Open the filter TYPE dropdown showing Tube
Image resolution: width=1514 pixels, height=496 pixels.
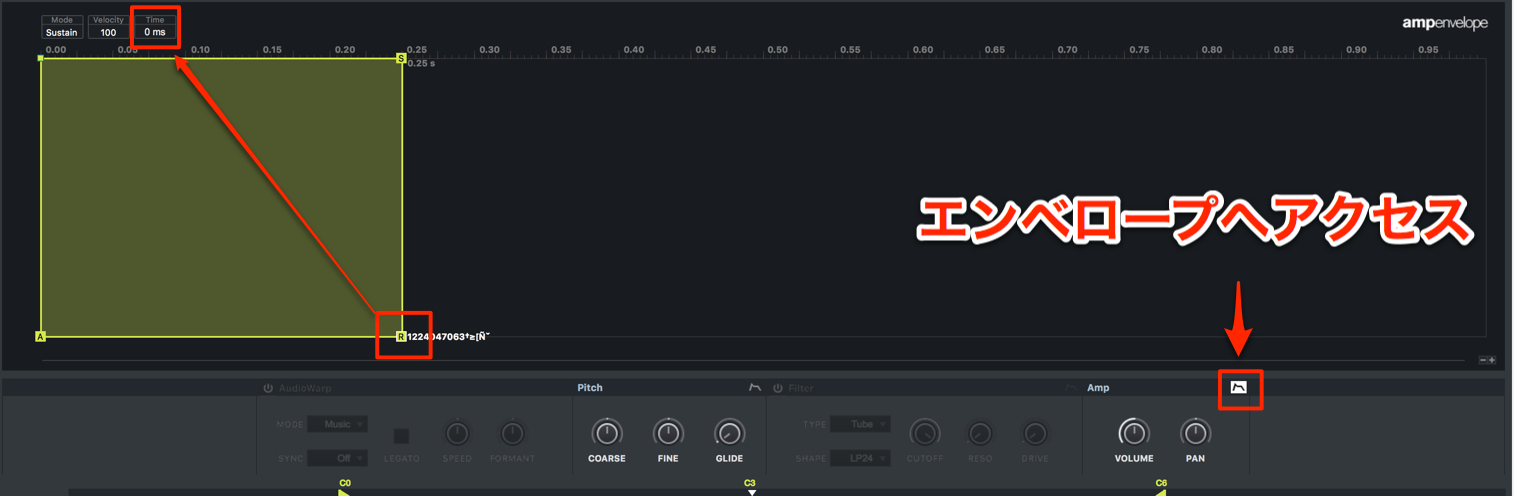pyautogui.click(x=860, y=424)
